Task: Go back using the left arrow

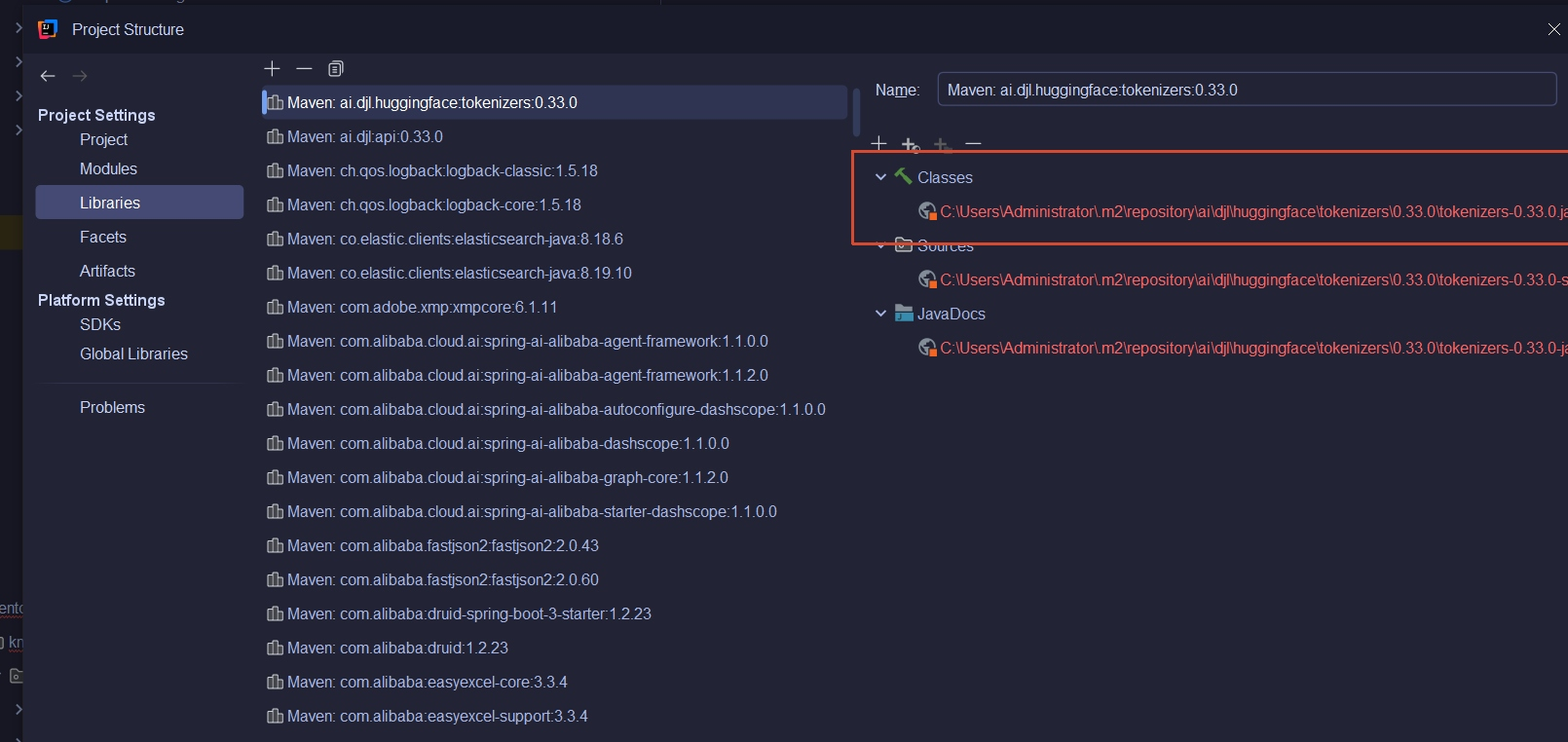Action: pos(48,76)
